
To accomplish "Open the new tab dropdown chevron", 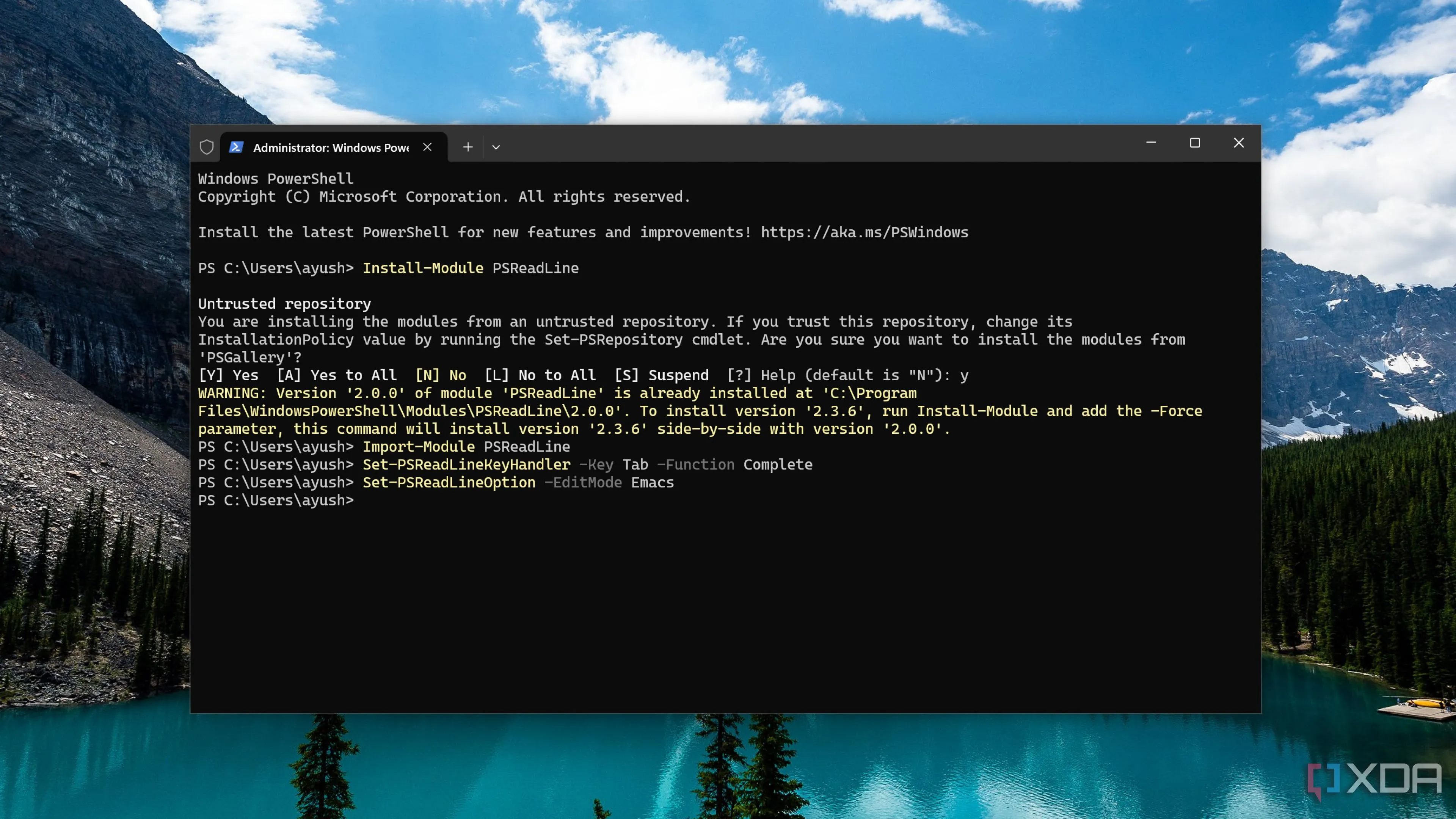I will (496, 147).
